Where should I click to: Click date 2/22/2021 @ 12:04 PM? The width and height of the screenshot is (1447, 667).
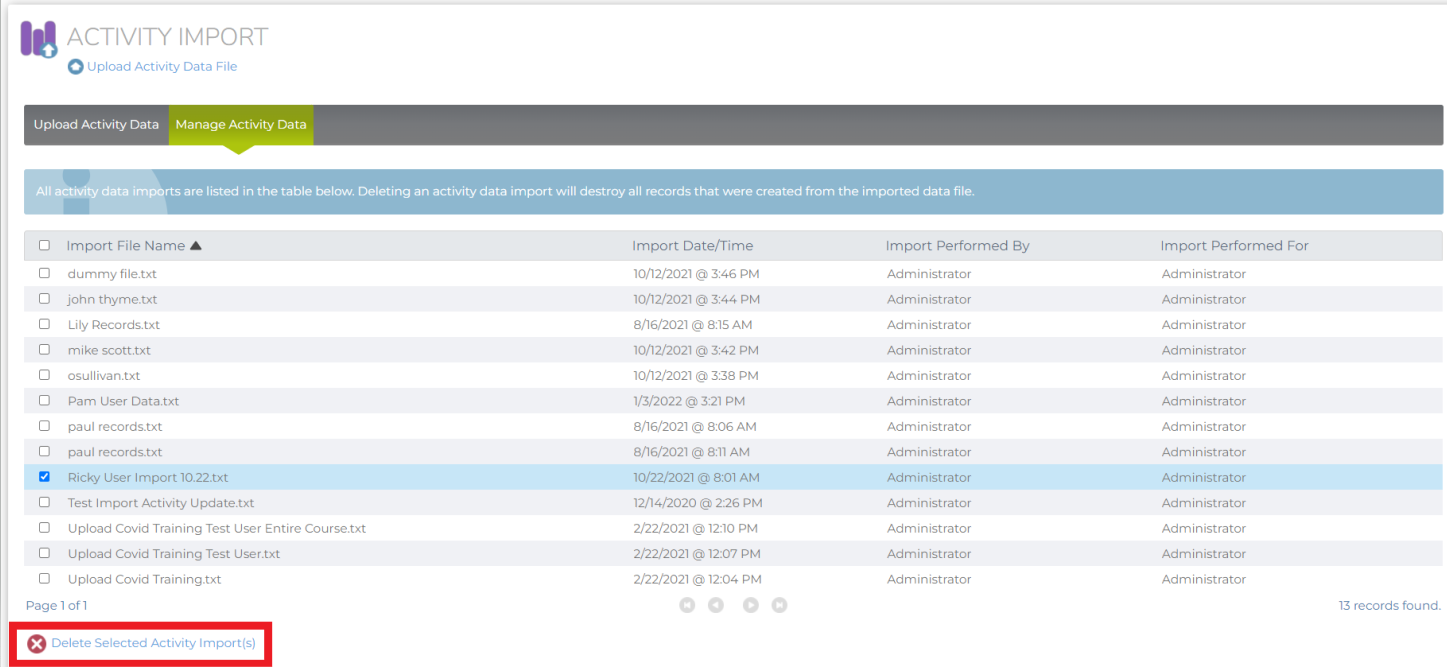tap(697, 579)
